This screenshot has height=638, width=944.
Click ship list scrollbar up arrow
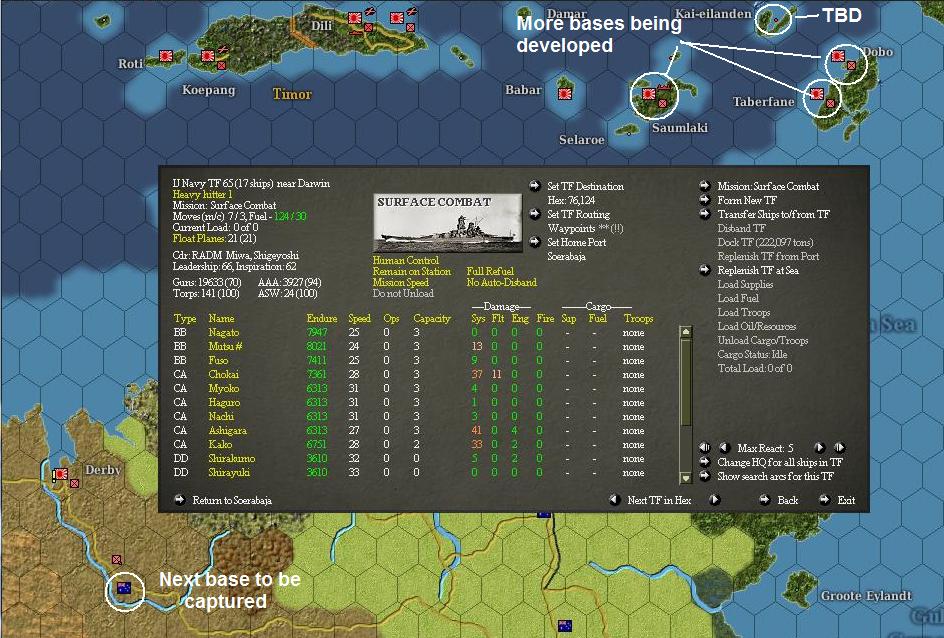coord(685,332)
